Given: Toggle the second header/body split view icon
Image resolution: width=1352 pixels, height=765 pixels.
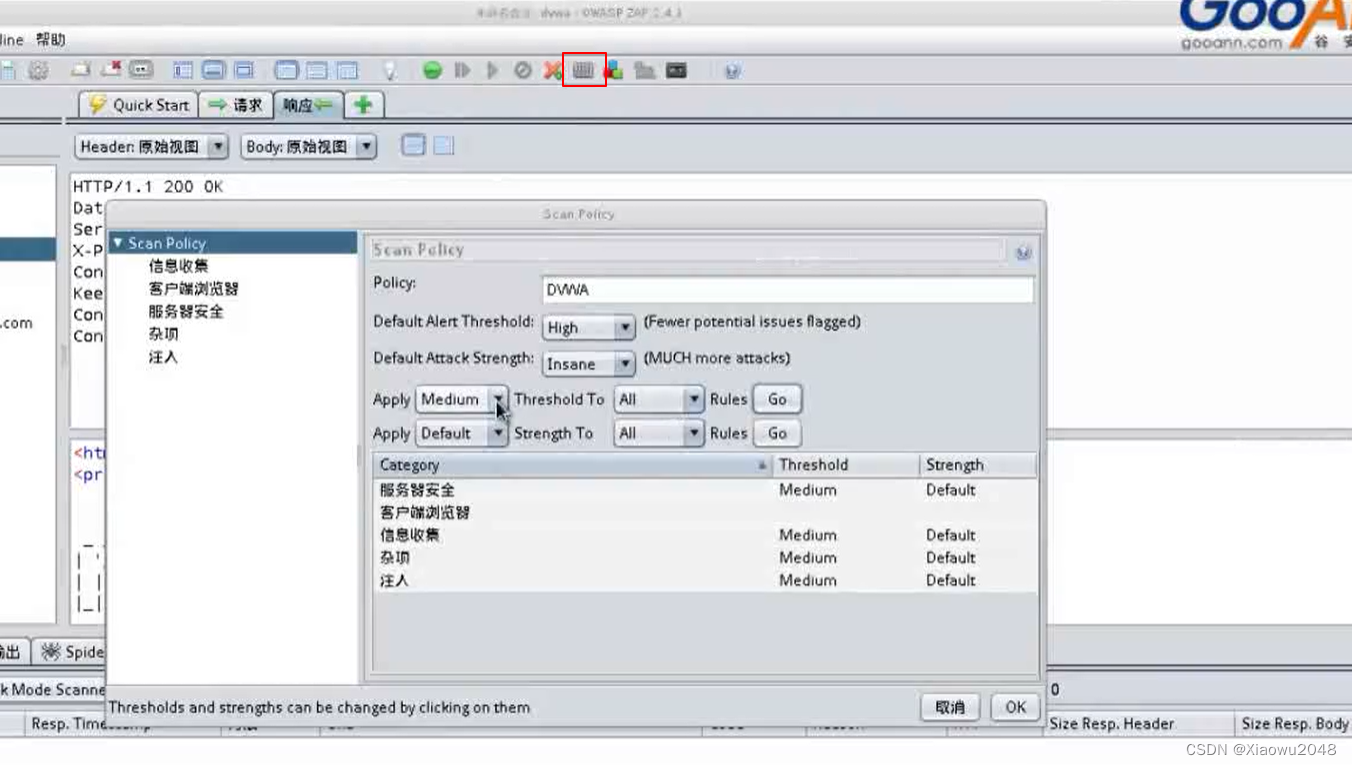Looking at the screenshot, I should point(444,146).
